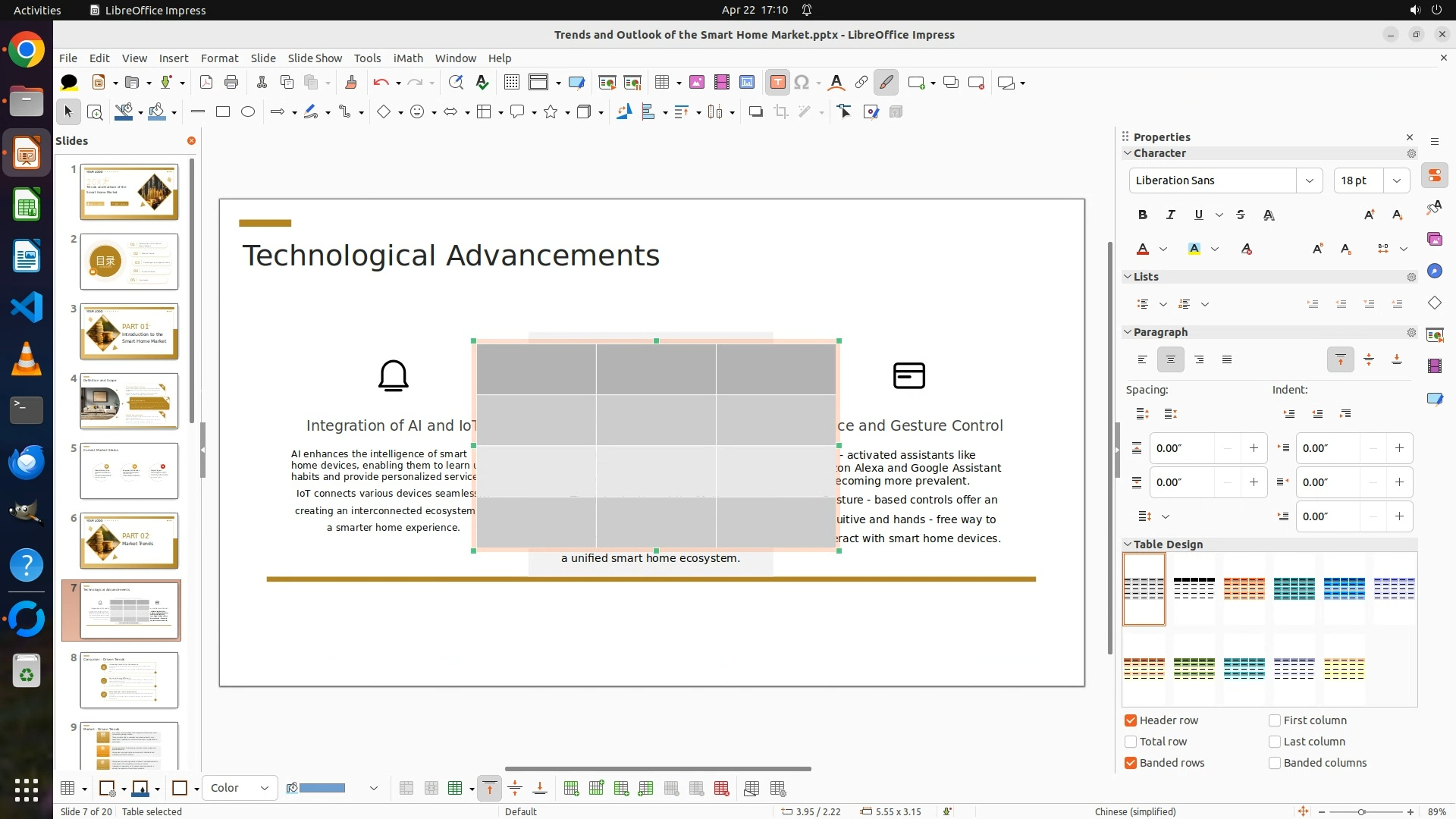Open the Slide Show menu
Image resolution: width=1456 pixels, height=819 pixels.
pos(315,58)
